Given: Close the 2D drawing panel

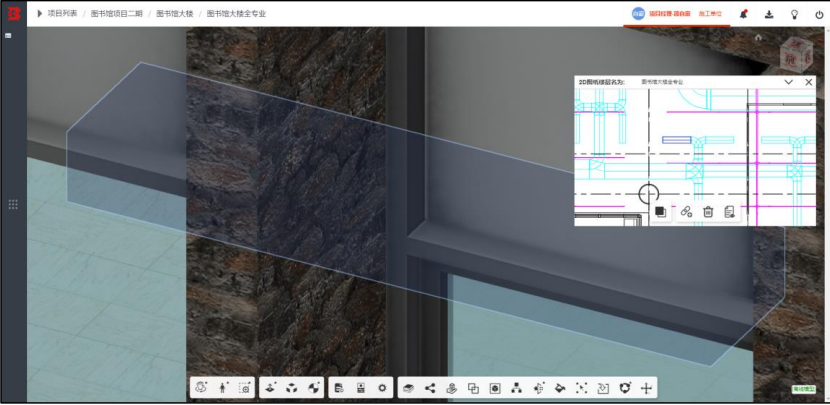Looking at the screenshot, I should point(808,82).
